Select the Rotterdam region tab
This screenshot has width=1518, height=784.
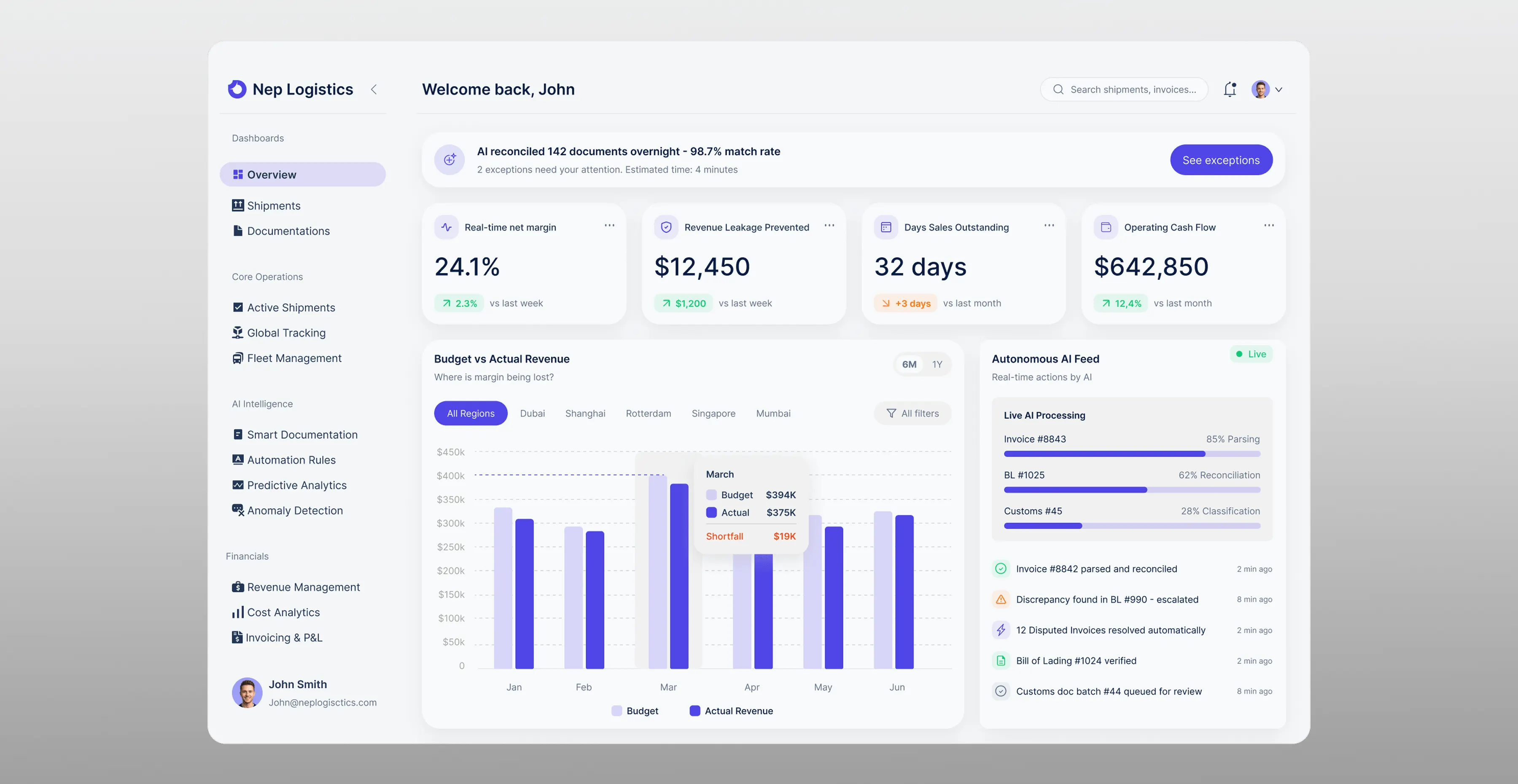(x=648, y=413)
